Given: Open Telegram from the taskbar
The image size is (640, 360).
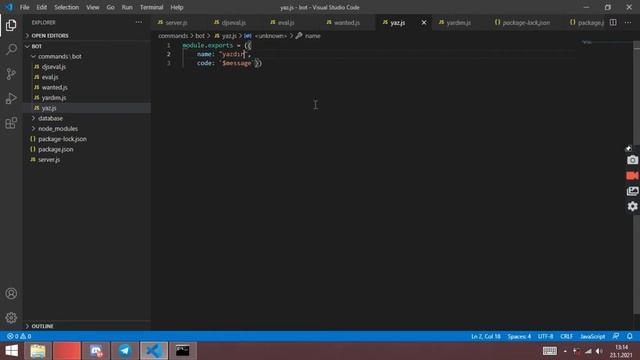Looking at the screenshot, I should pos(125,351).
